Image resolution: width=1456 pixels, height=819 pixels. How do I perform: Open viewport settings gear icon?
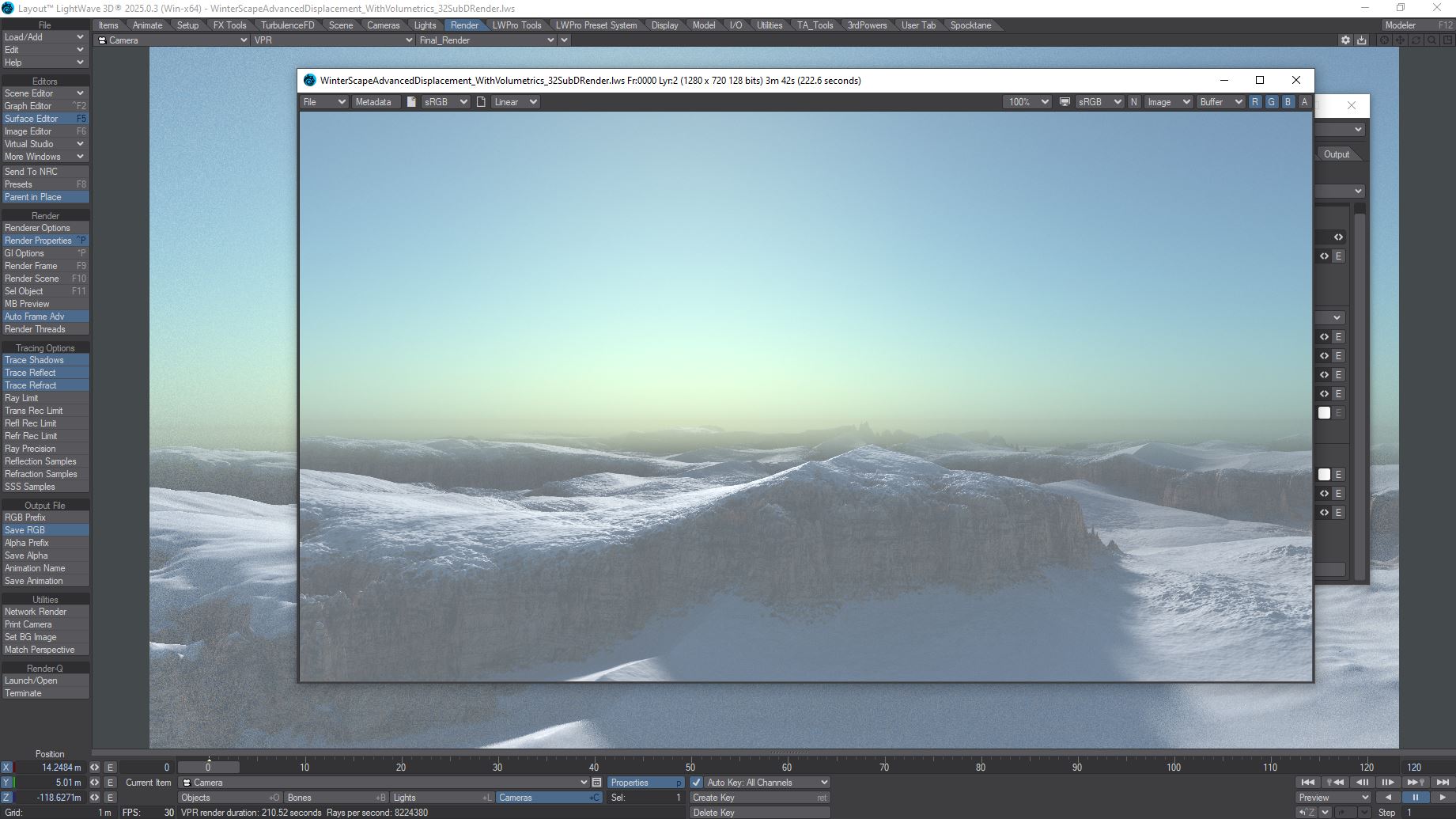1344,40
